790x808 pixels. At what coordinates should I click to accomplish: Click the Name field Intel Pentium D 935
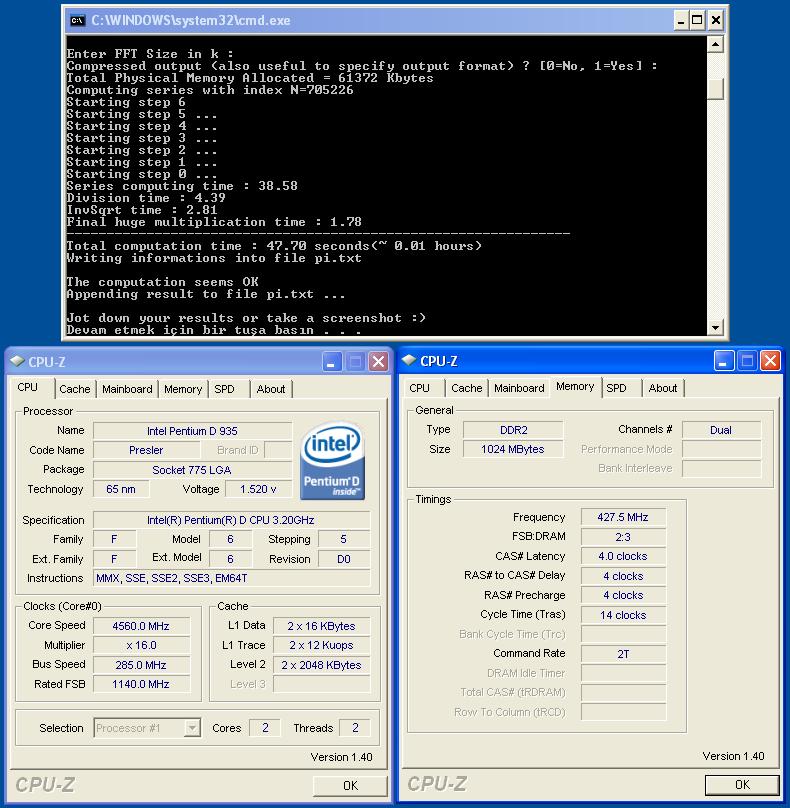pos(192,431)
